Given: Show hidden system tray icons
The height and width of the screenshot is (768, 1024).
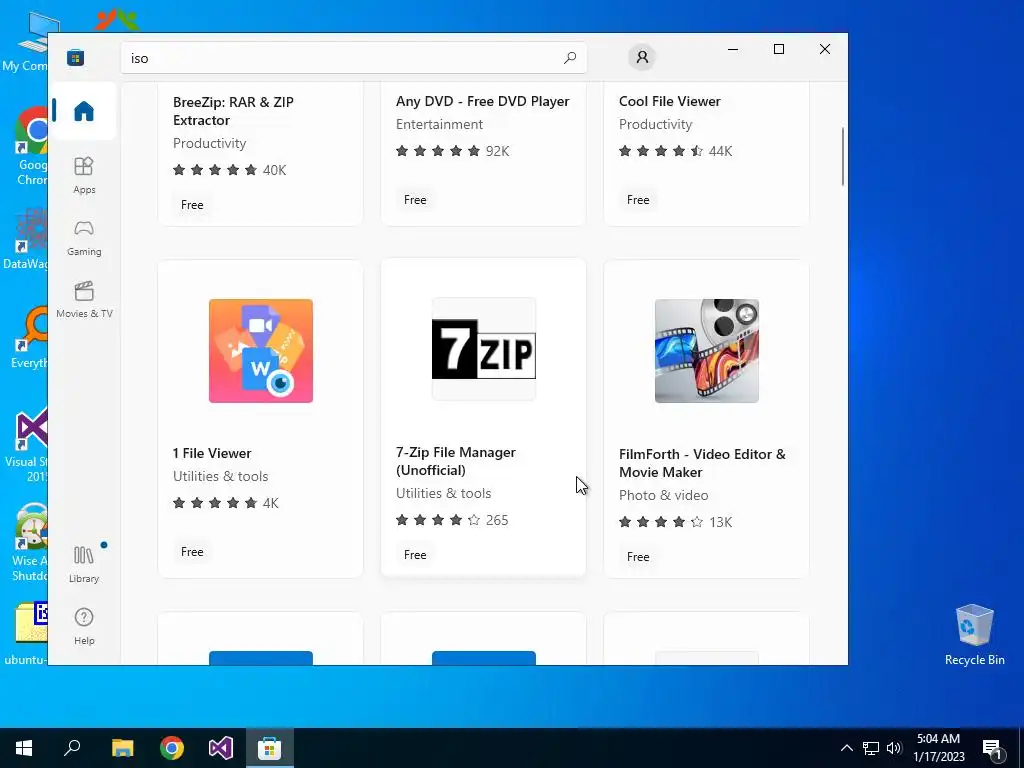Looking at the screenshot, I should pyautogui.click(x=846, y=748).
